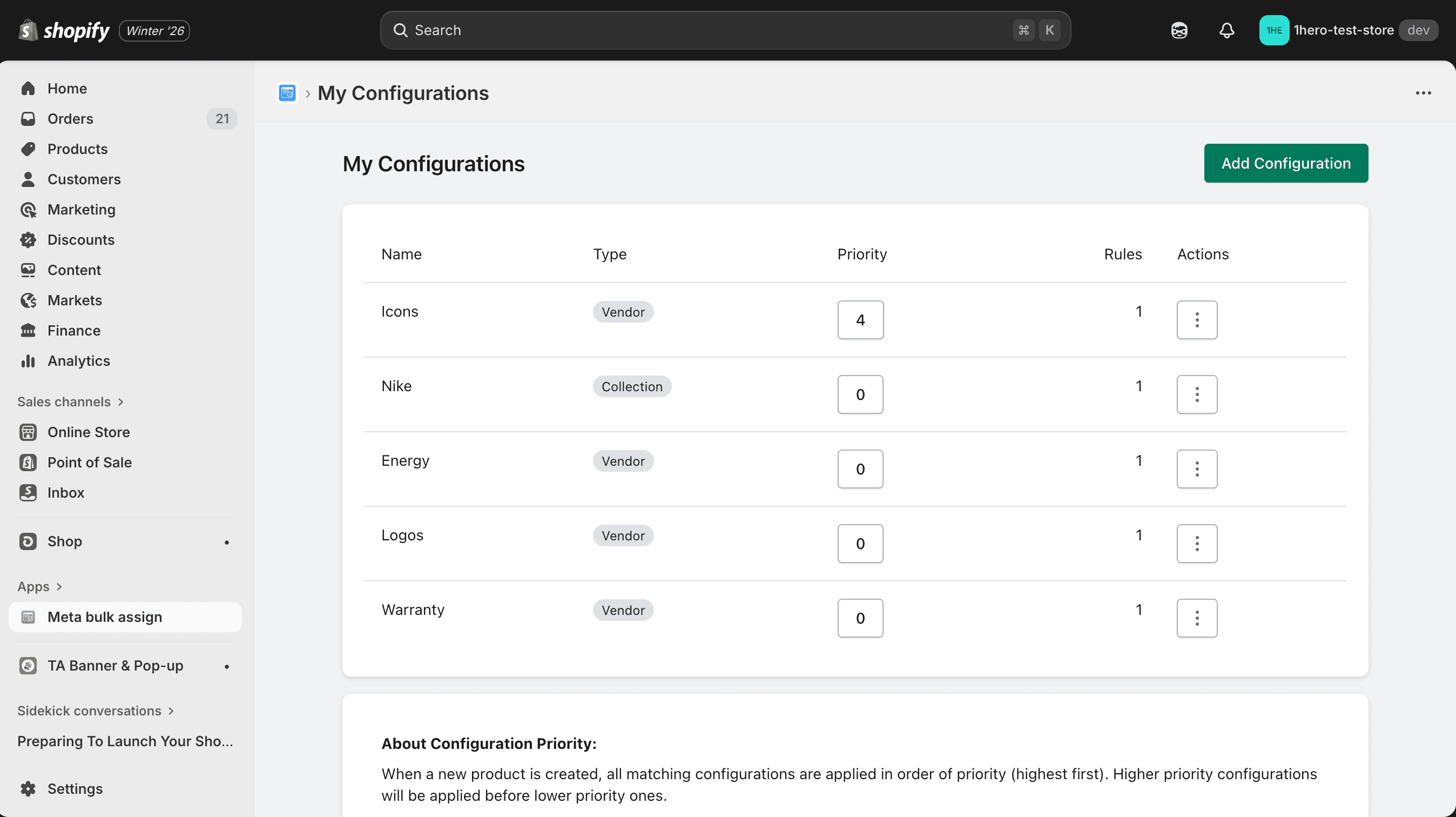Click the Sidekick assistant icon
The height and width of the screenshot is (817, 1456).
click(1179, 30)
